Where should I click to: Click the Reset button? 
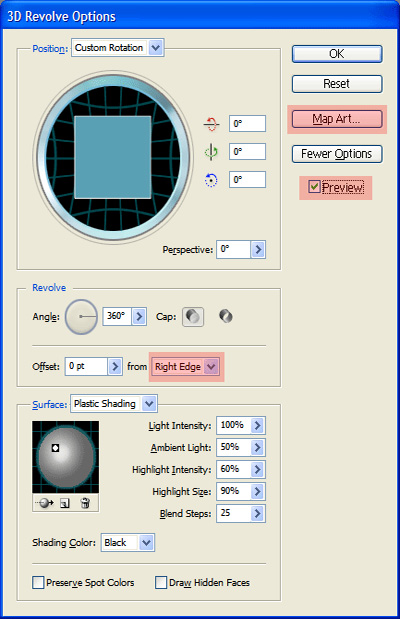[337, 84]
